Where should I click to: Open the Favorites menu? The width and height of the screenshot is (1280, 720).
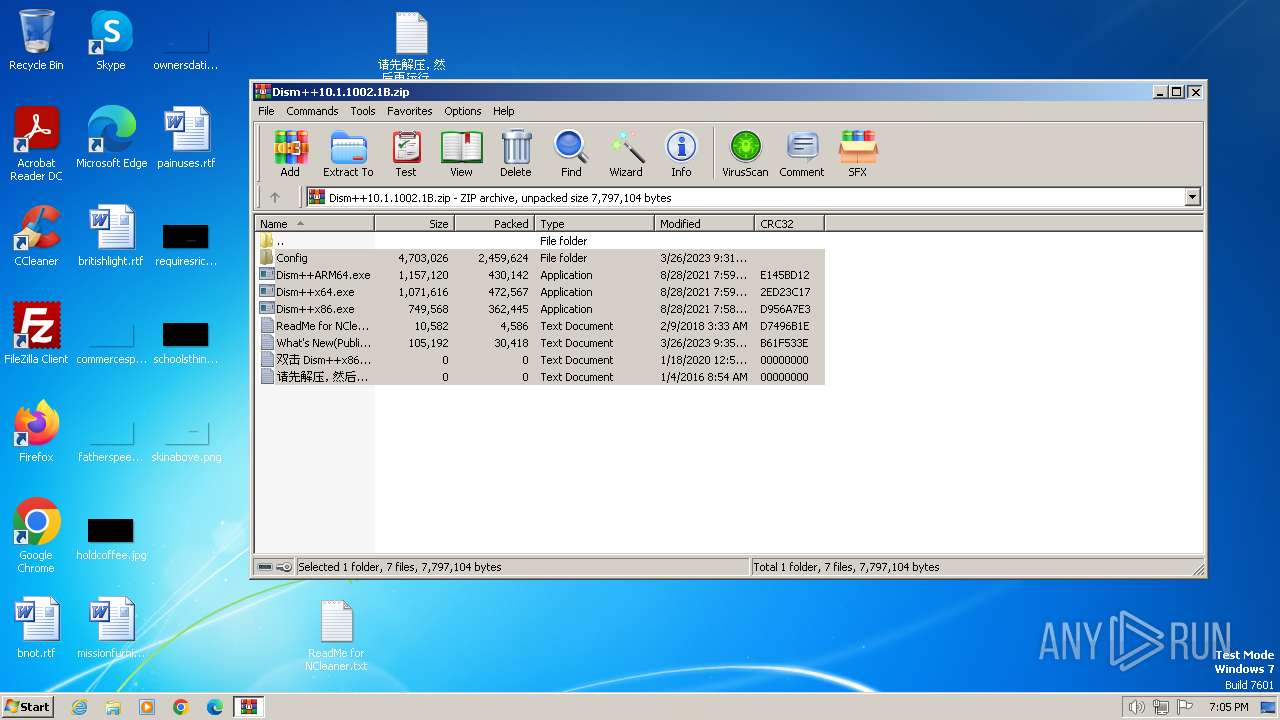410,111
